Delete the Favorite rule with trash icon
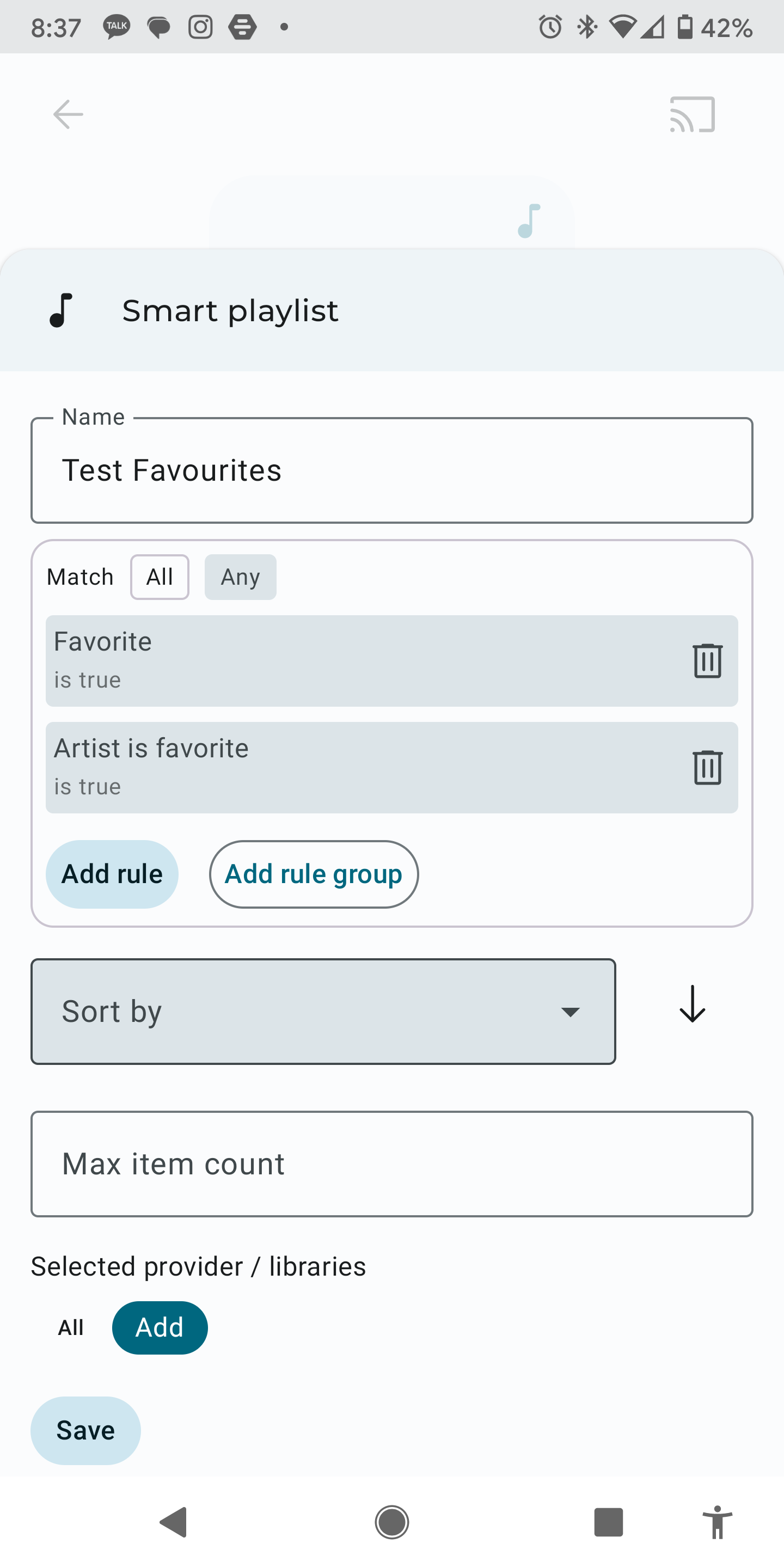Image resolution: width=784 pixels, height=1568 pixels. click(707, 660)
